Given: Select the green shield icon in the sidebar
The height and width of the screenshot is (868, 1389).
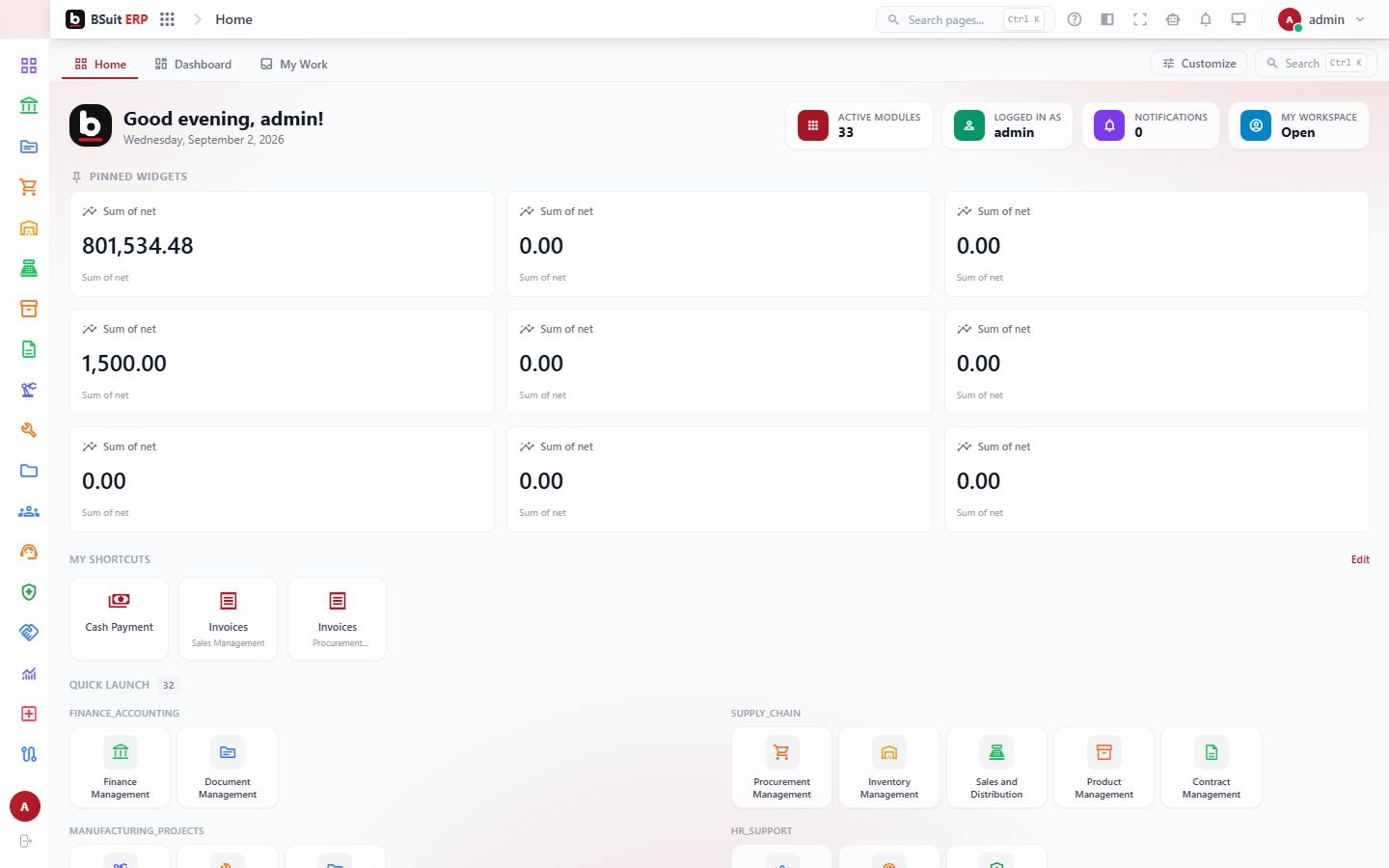Looking at the screenshot, I should click(29, 592).
